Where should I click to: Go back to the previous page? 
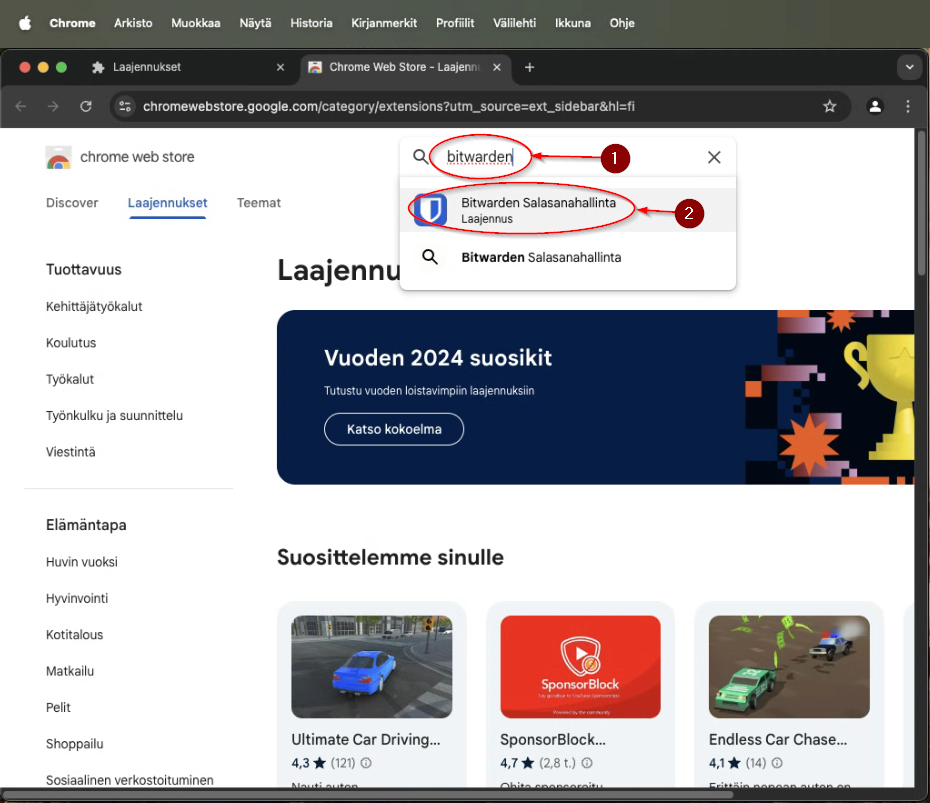click(21, 106)
